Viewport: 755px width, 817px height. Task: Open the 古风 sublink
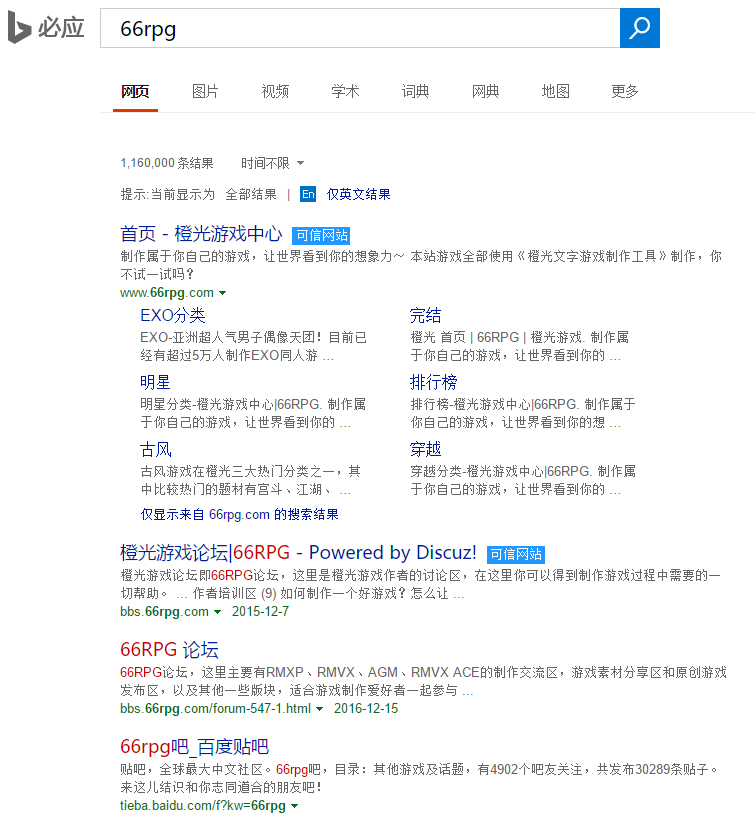(155, 449)
